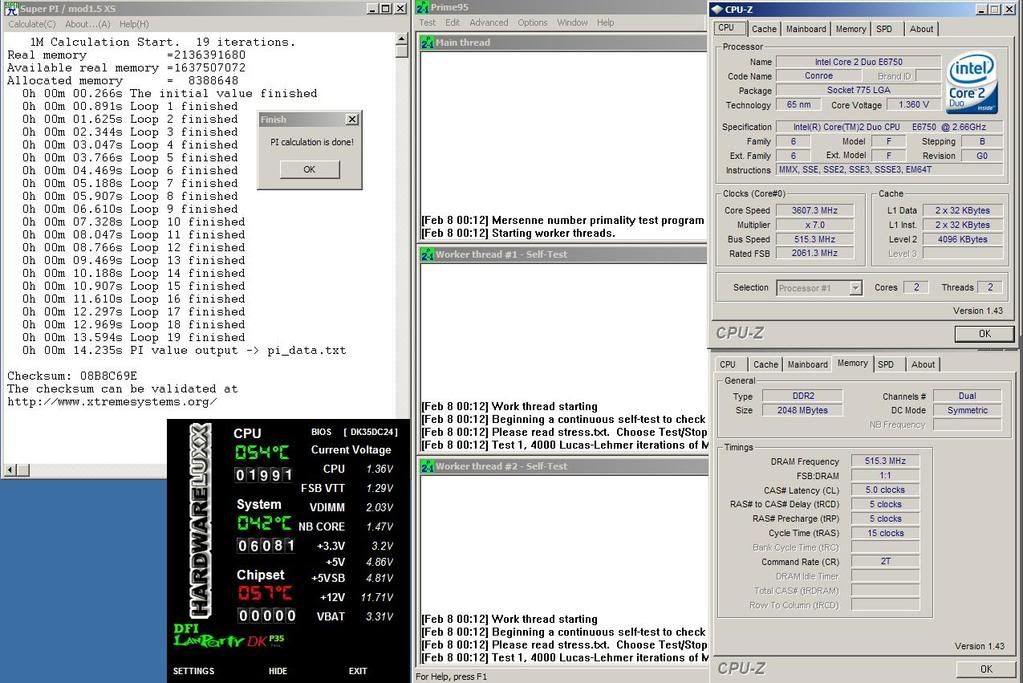The image size is (1023, 683).
Task: Select the Mainboard tab in lower CPU-Z window
Action: coord(807,365)
